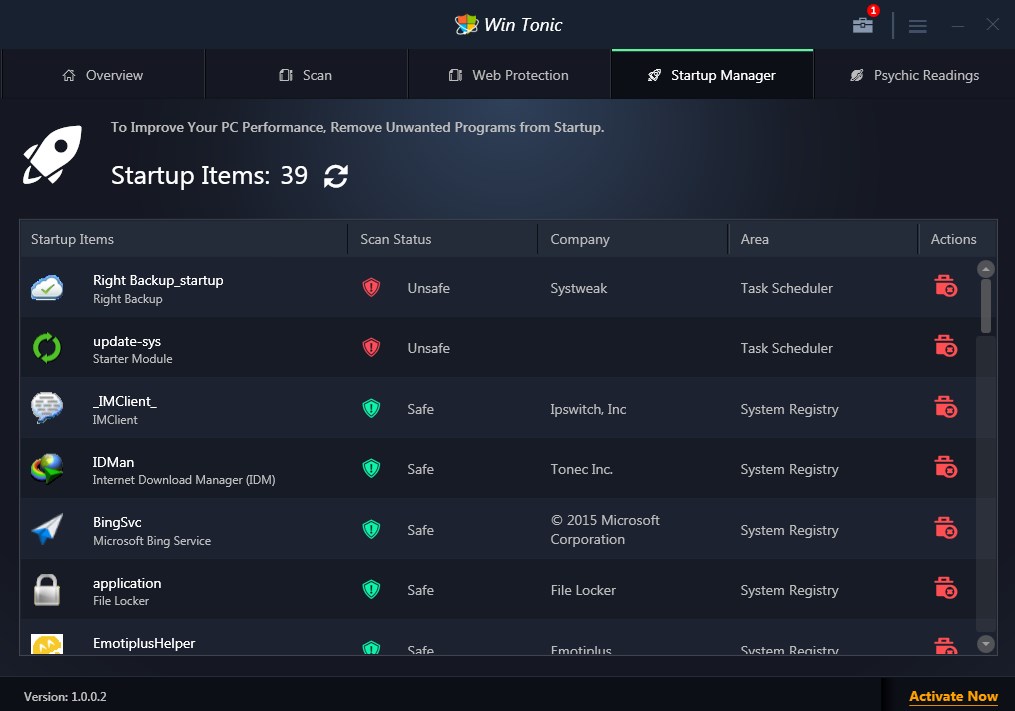The image size is (1015, 711).
Task: Click the refresh icon beside Startup Items count
Action: tap(335, 175)
